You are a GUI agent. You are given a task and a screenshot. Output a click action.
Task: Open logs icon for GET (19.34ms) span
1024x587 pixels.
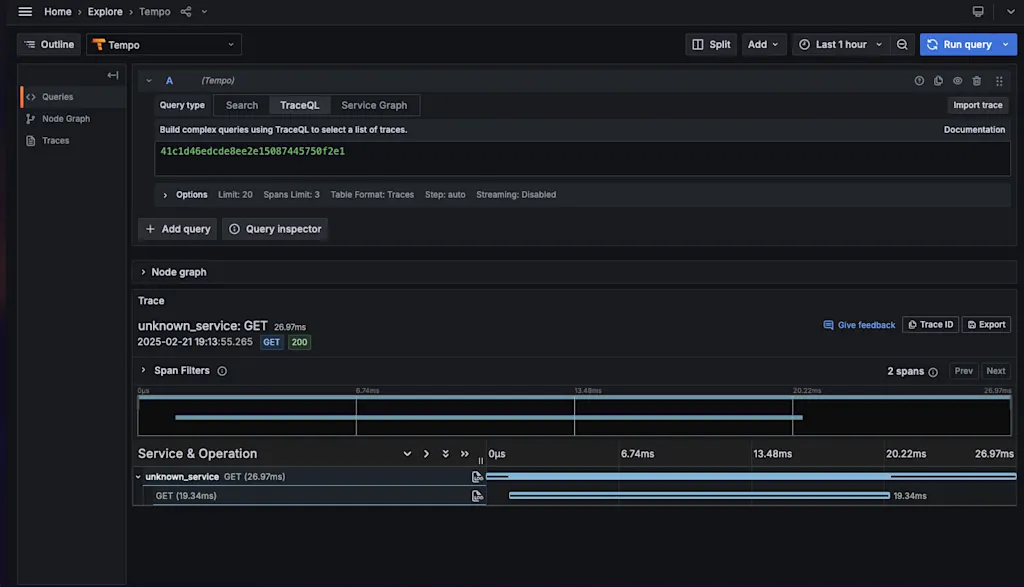click(x=477, y=496)
